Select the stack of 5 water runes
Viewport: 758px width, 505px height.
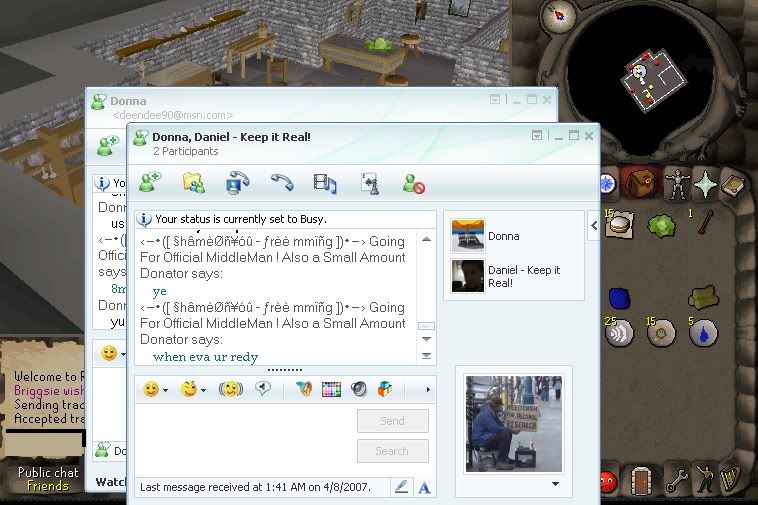703,332
